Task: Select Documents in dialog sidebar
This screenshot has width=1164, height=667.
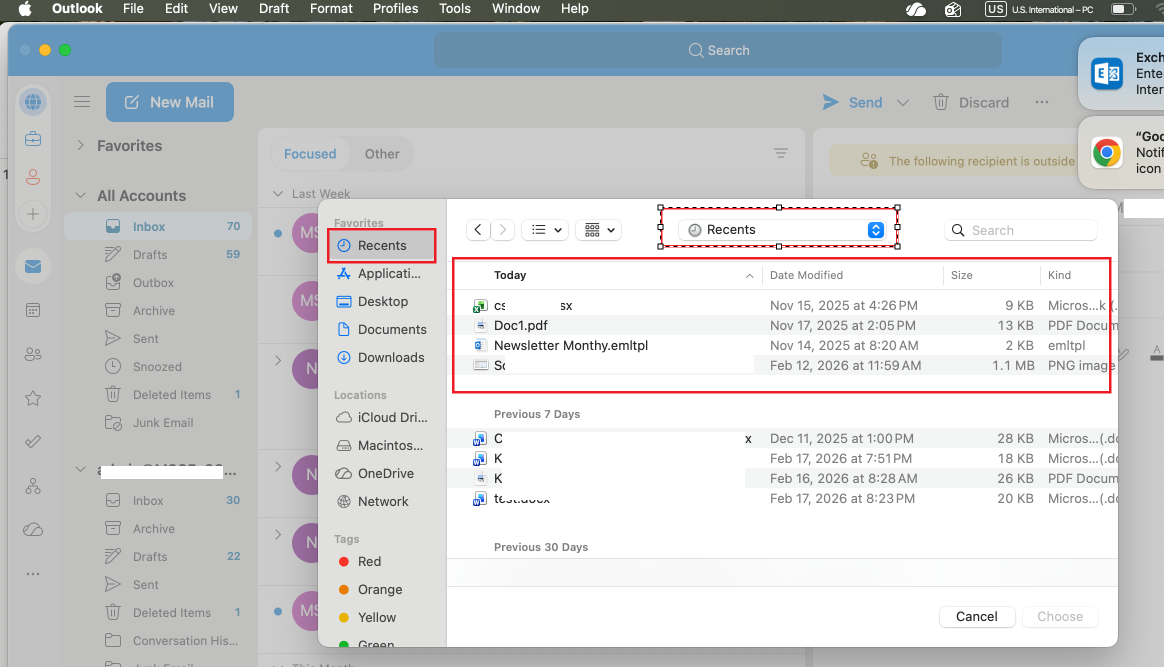Action: (382, 329)
